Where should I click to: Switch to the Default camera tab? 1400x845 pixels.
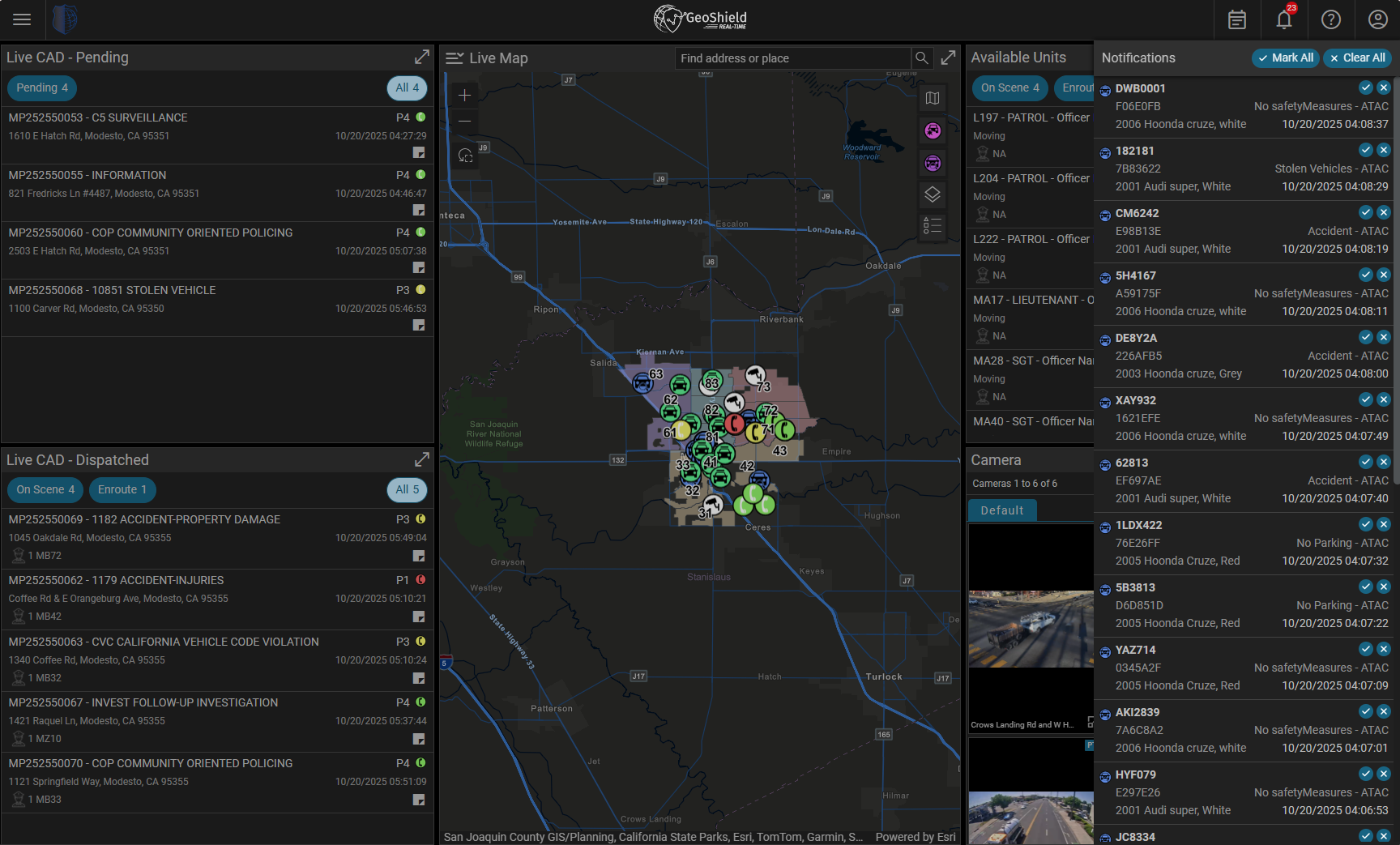tap(1002, 510)
